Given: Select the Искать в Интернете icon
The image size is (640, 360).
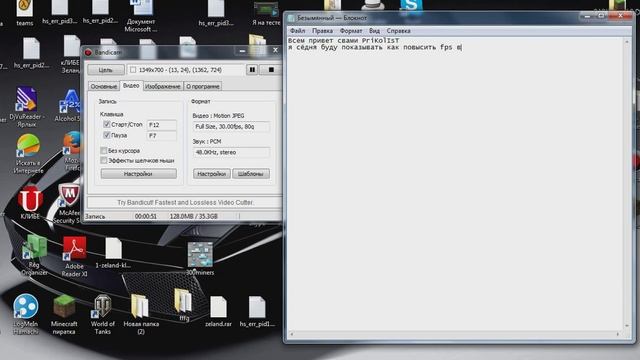Looking at the screenshot, I should (28, 153).
